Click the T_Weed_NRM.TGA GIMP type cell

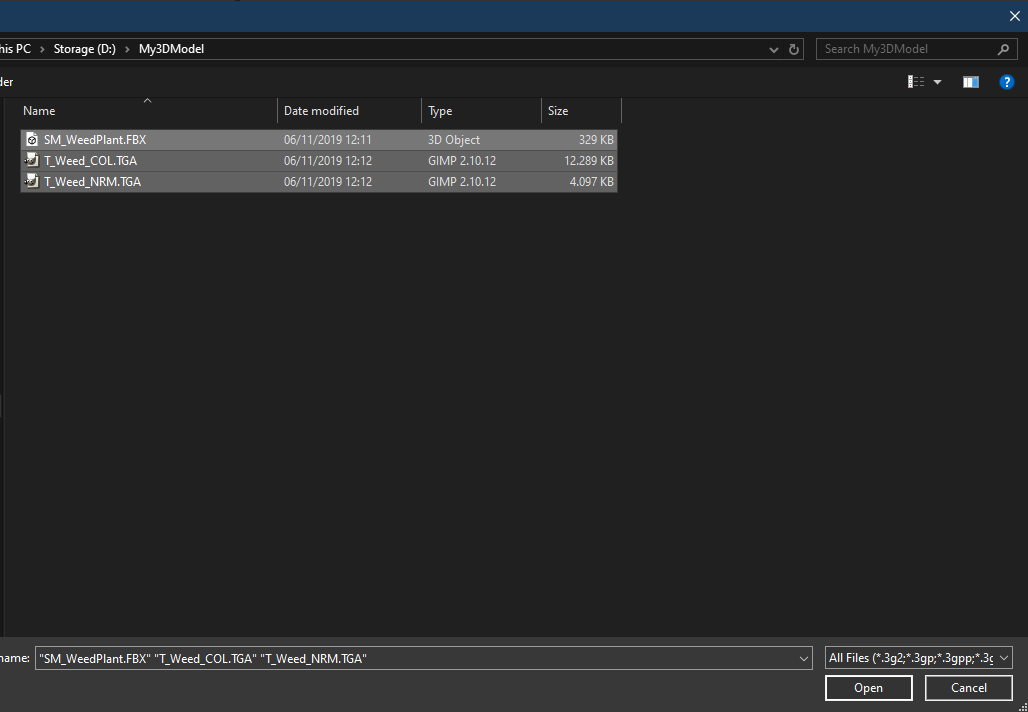tap(462, 182)
